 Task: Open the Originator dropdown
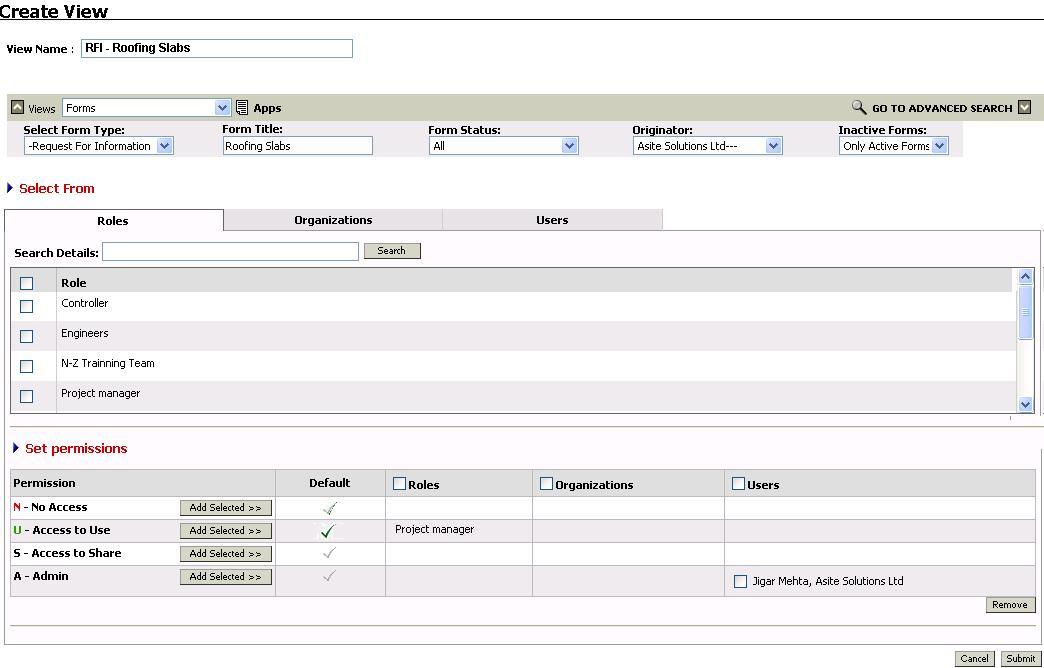coord(773,146)
